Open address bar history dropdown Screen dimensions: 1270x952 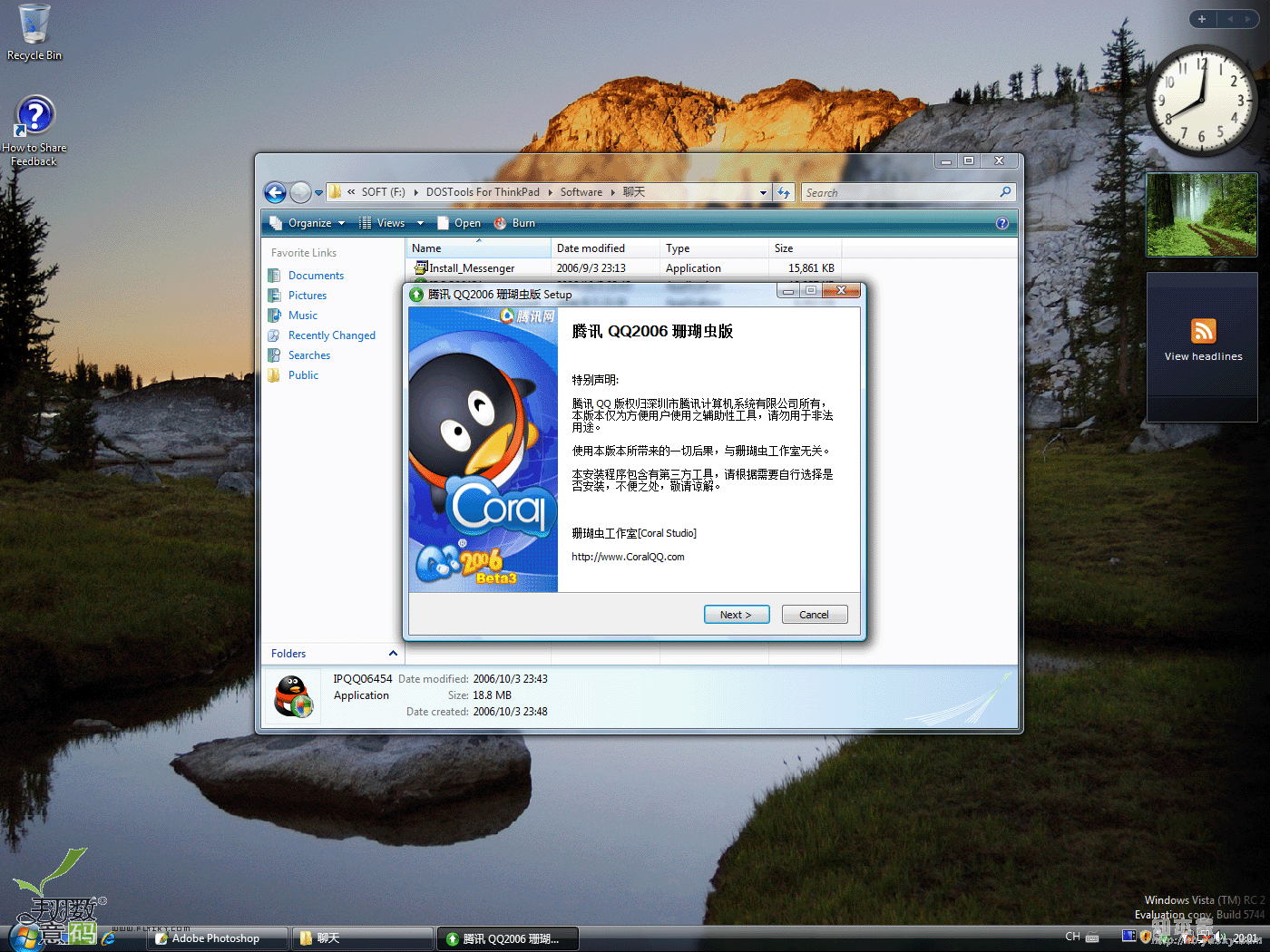click(763, 192)
